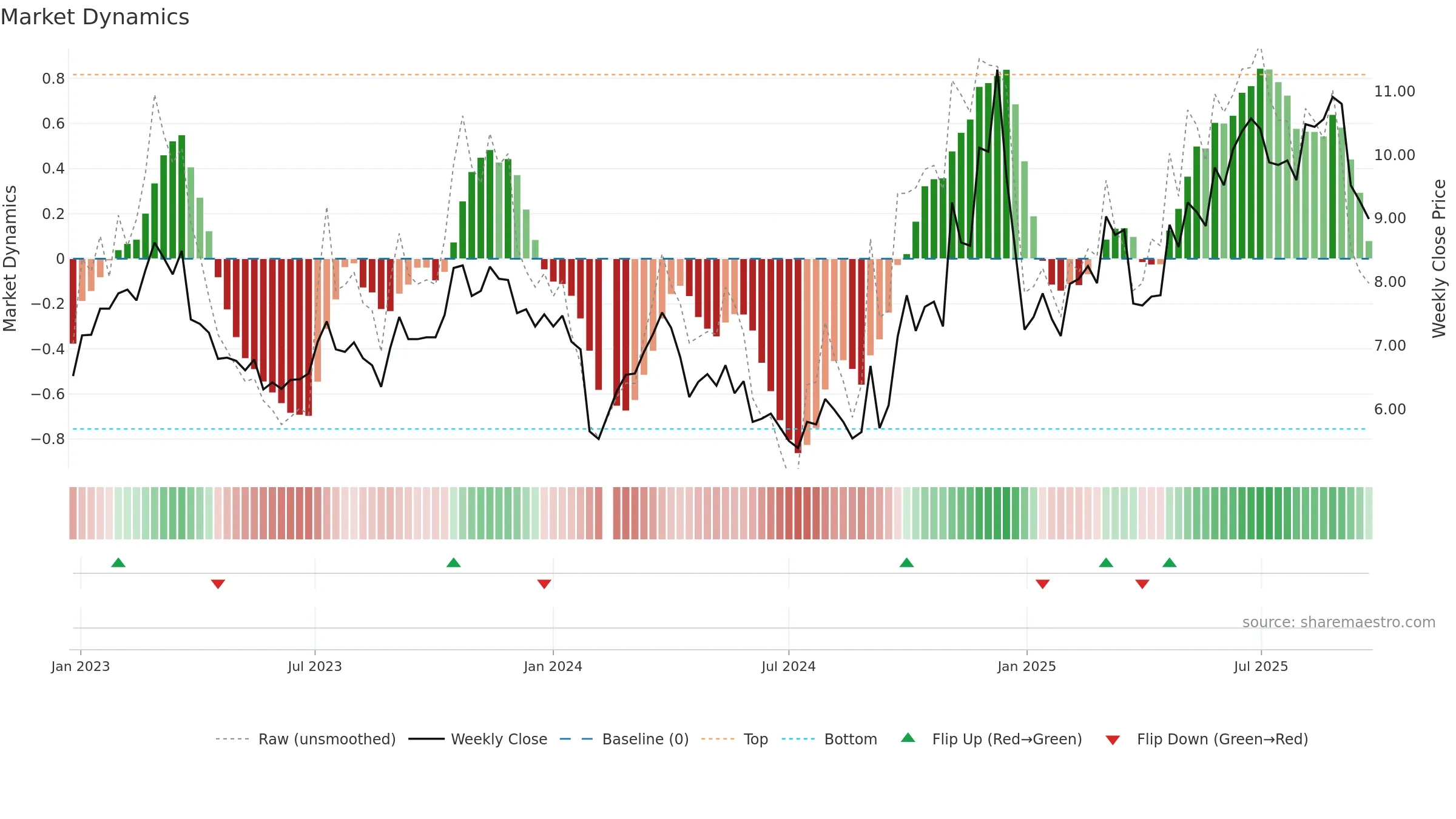This screenshot has width=1456, height=819.
Task: Toggle the 'Raw (unsmoothed)' legend label
Action: [327, 740]
